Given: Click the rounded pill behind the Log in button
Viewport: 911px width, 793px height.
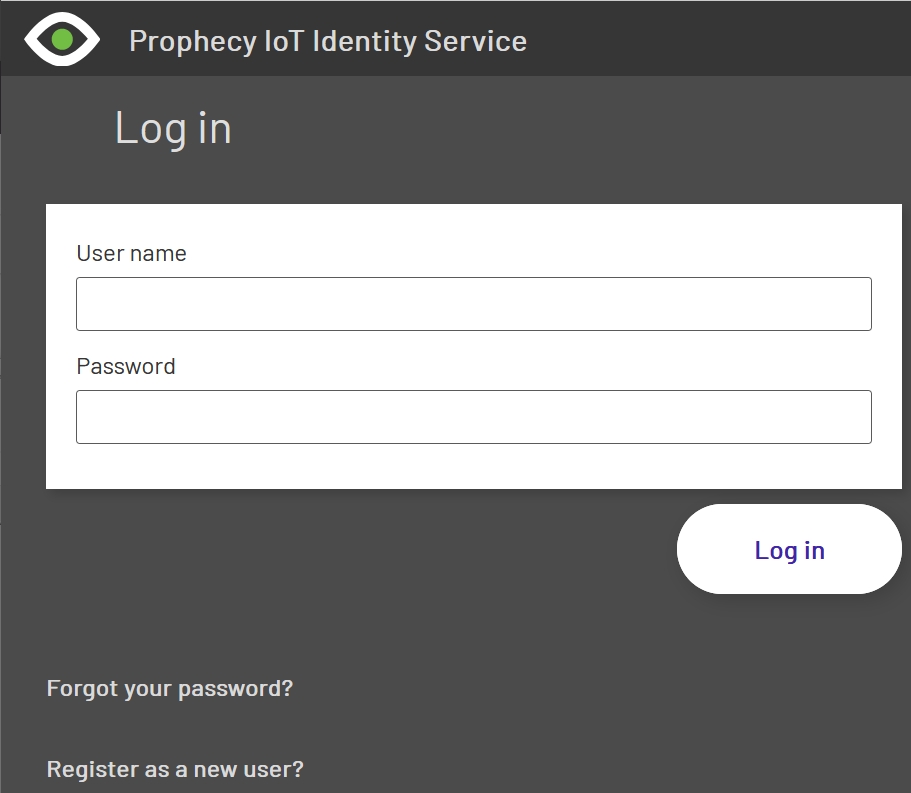Looking at the screenshot, I should [x=789, y=549].
